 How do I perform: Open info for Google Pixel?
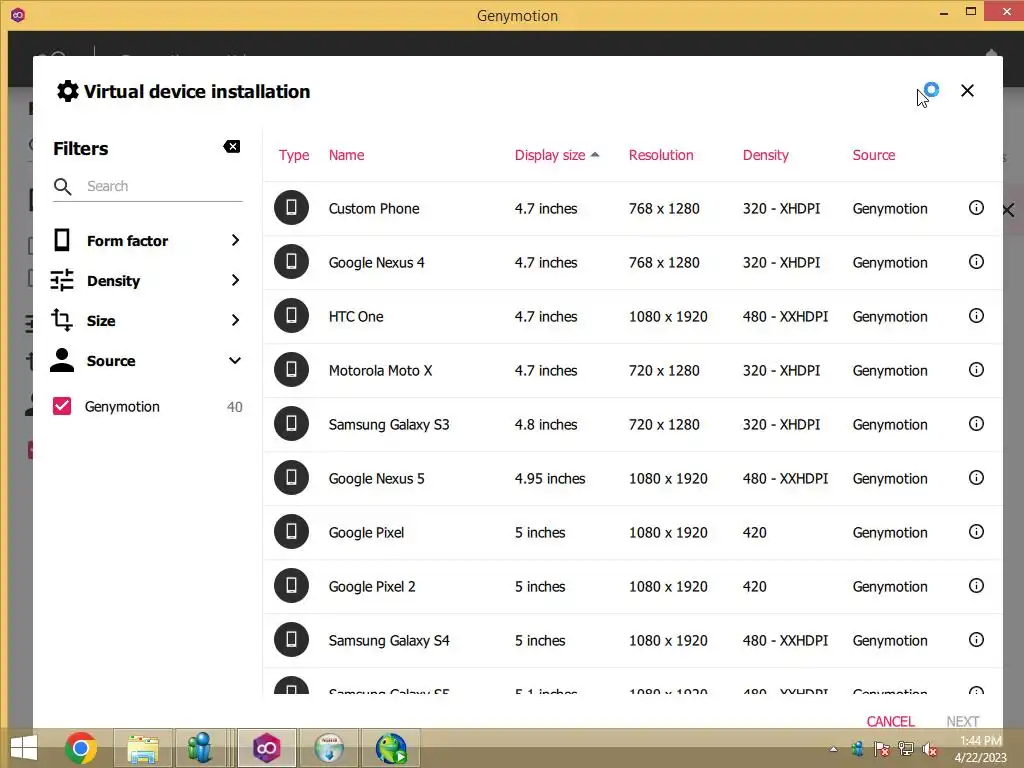(x=976, y=532)
